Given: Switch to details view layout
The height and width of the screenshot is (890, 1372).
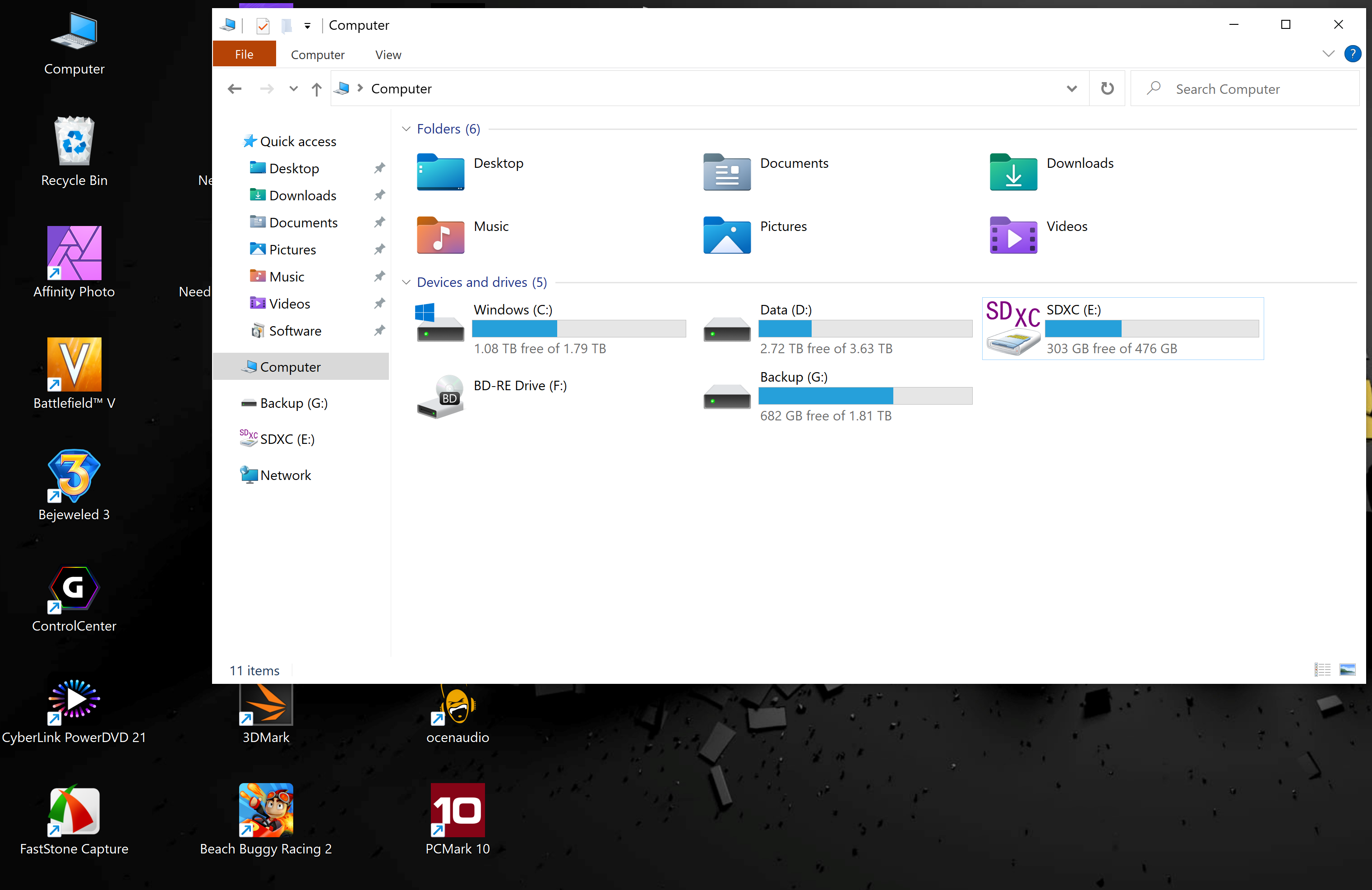Looking at the screenshot, I should pos(1322,670).
